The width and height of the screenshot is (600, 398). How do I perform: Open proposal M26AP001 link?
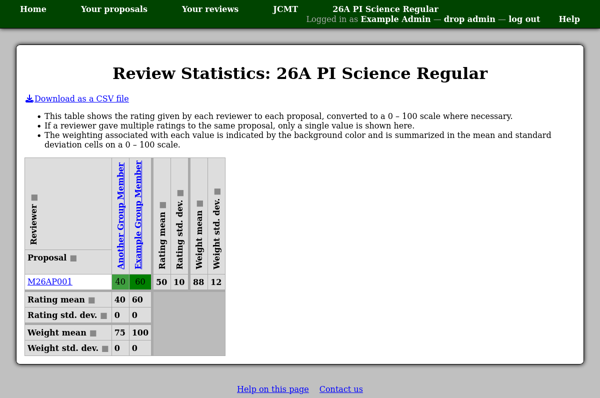50,282
